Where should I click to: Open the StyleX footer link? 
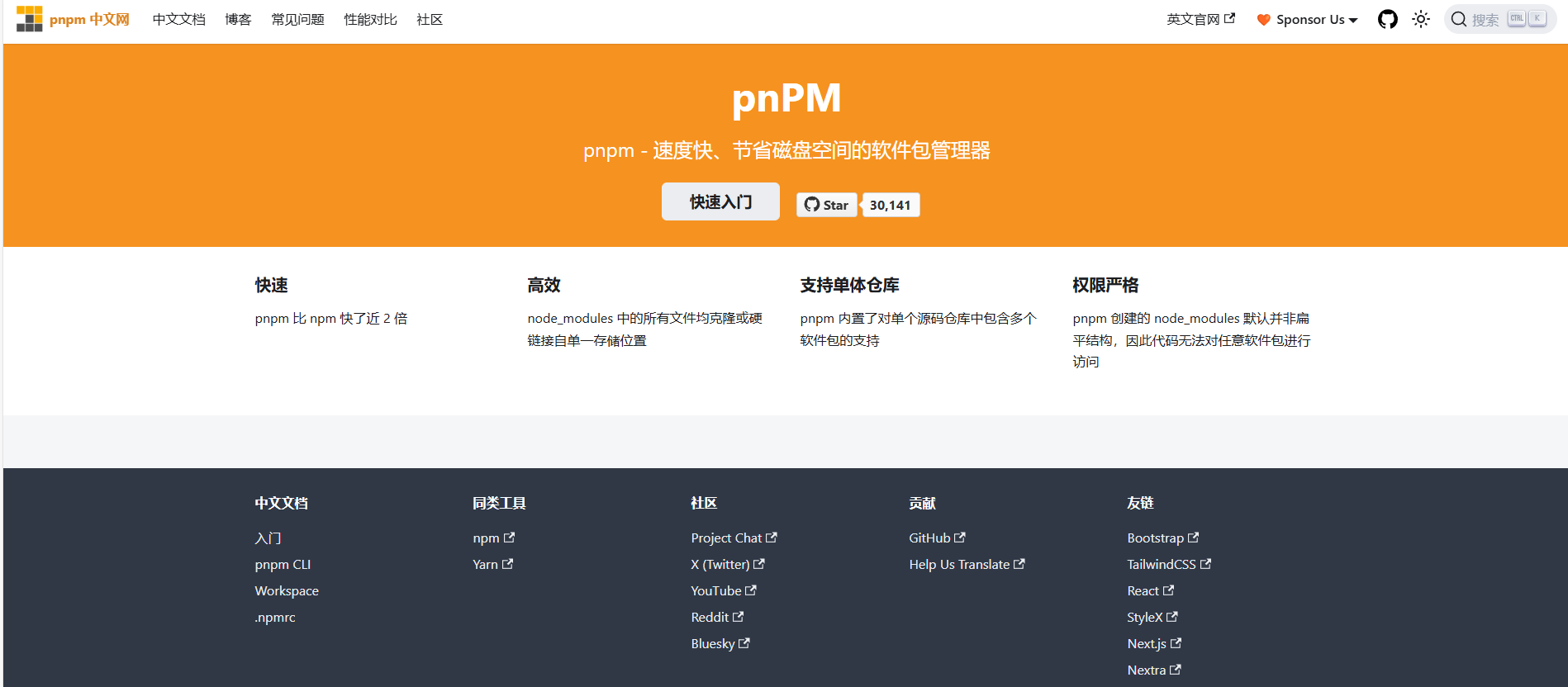(1152, 618)
